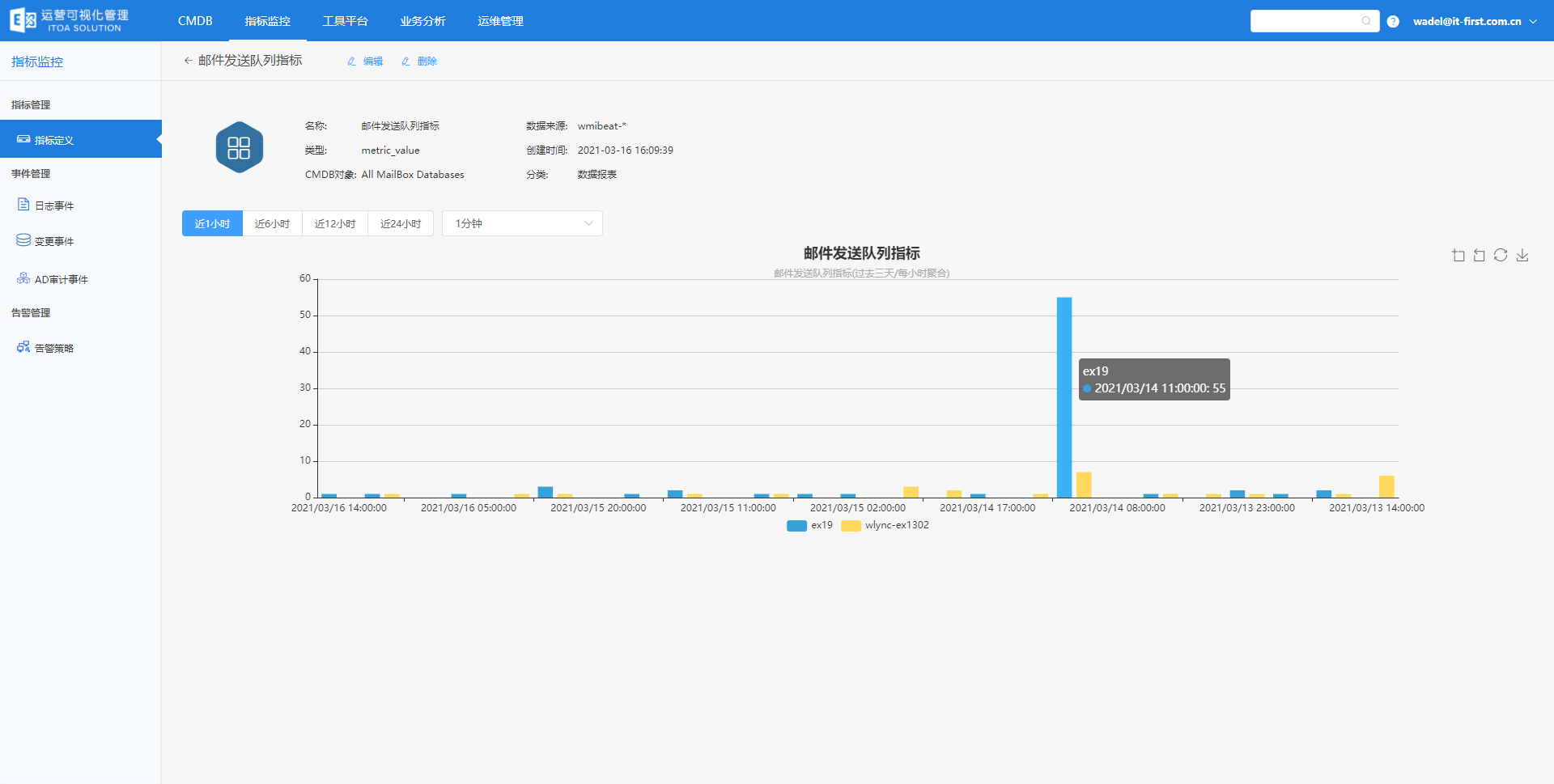Click the zoom reset chart tool icon
Screen dimensions: 1554x784
click(1480, 256)
